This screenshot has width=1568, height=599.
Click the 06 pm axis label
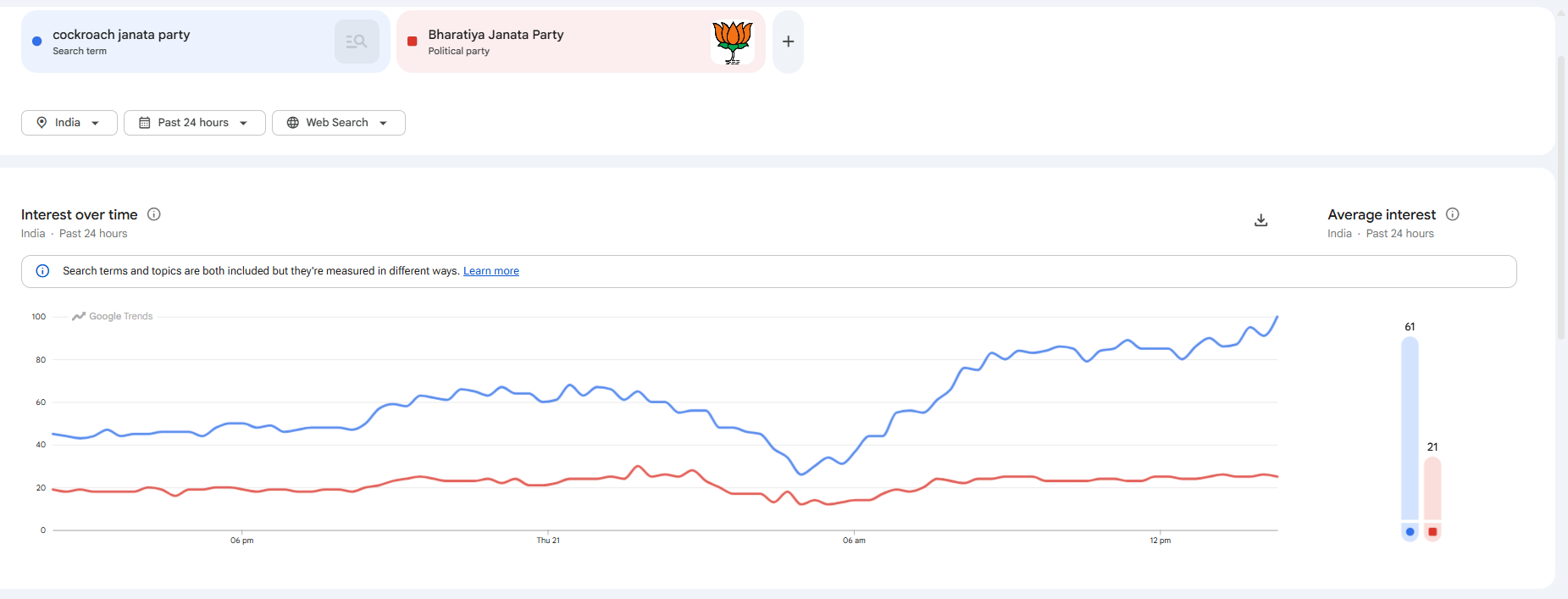coord(242,541)
